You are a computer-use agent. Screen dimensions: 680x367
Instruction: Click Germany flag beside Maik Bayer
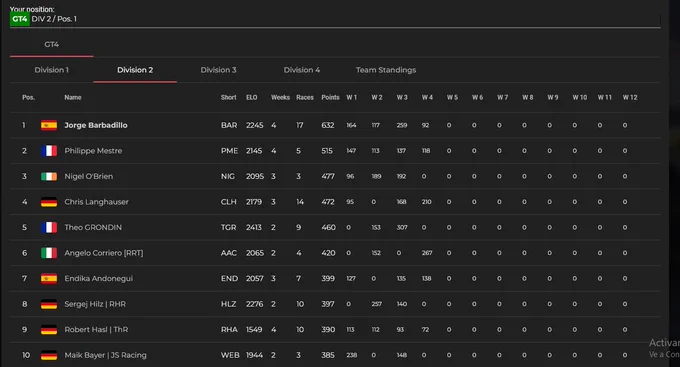coord(49,355)
